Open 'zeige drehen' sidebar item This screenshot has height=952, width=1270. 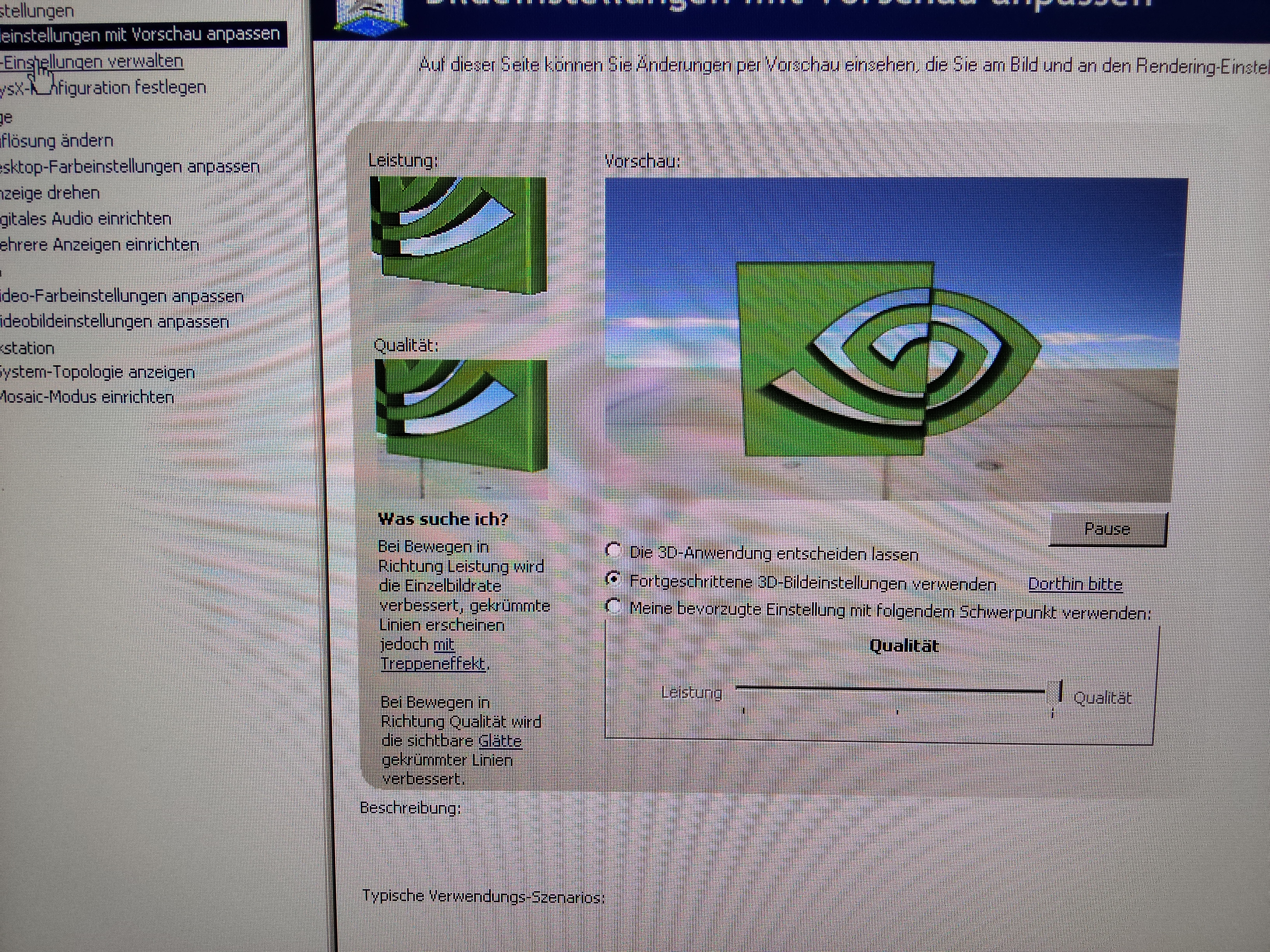point(50,193)
